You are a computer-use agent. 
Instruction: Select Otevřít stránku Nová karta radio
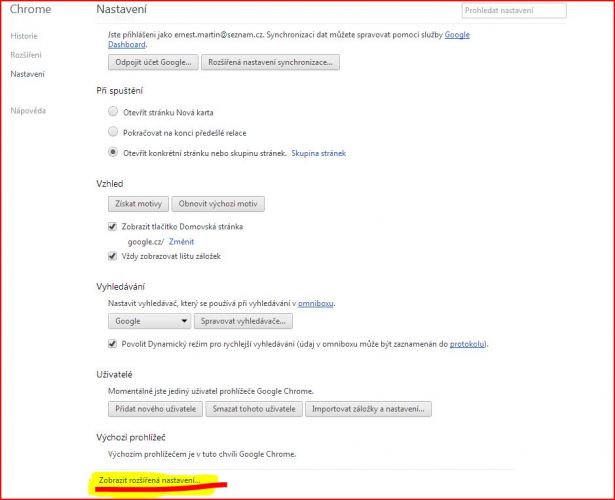[x=113, y=111]
